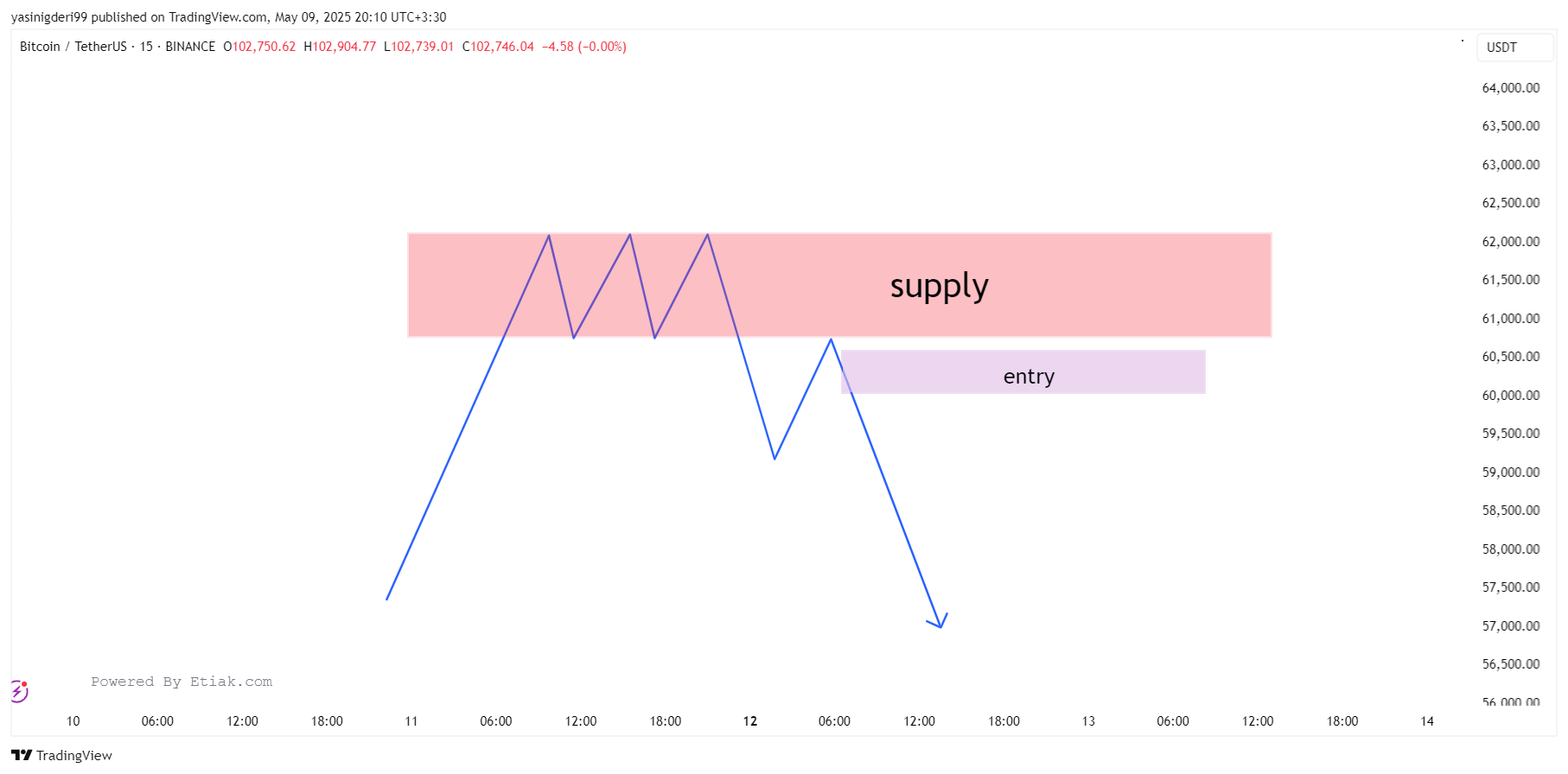
Task: Click the closing price value C102,746.04
Action: click(499, 47)
